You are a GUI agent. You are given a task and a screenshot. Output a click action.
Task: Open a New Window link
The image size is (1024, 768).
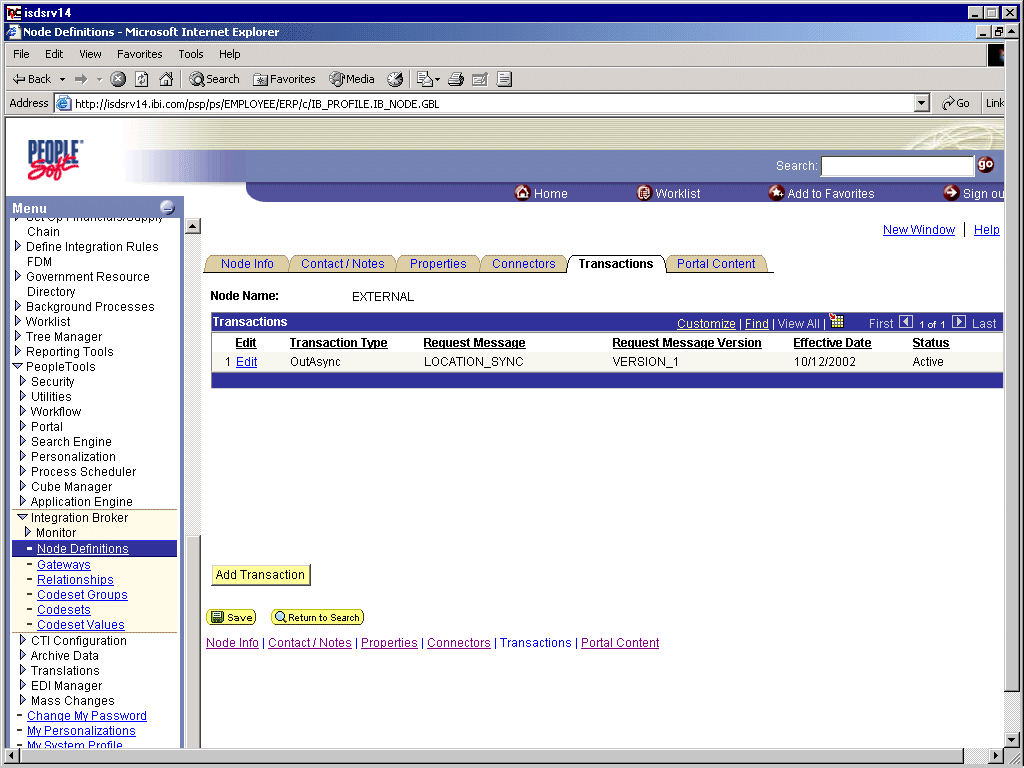coord(918,229)
